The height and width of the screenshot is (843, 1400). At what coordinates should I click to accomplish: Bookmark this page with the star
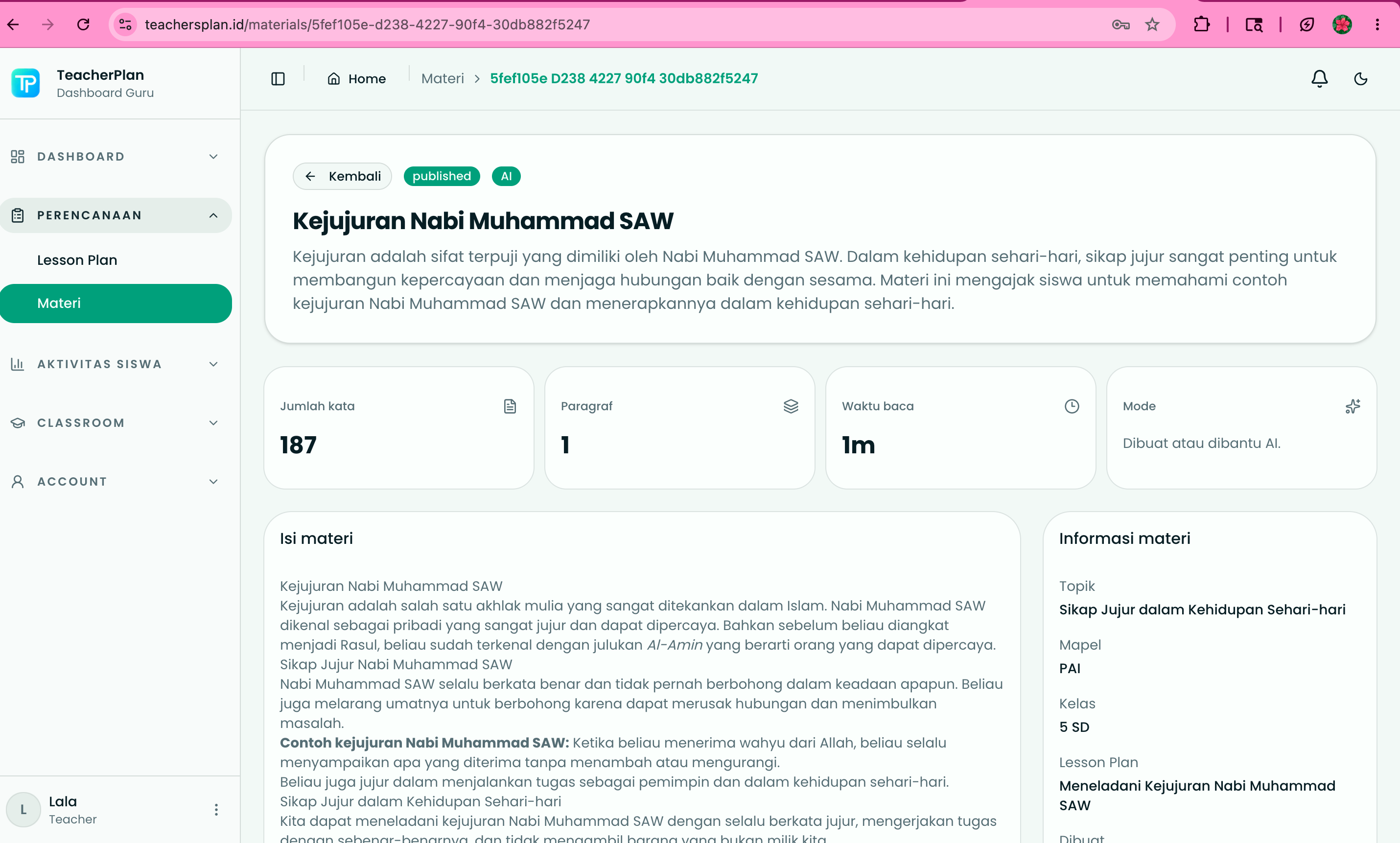tap(1152, 24)
